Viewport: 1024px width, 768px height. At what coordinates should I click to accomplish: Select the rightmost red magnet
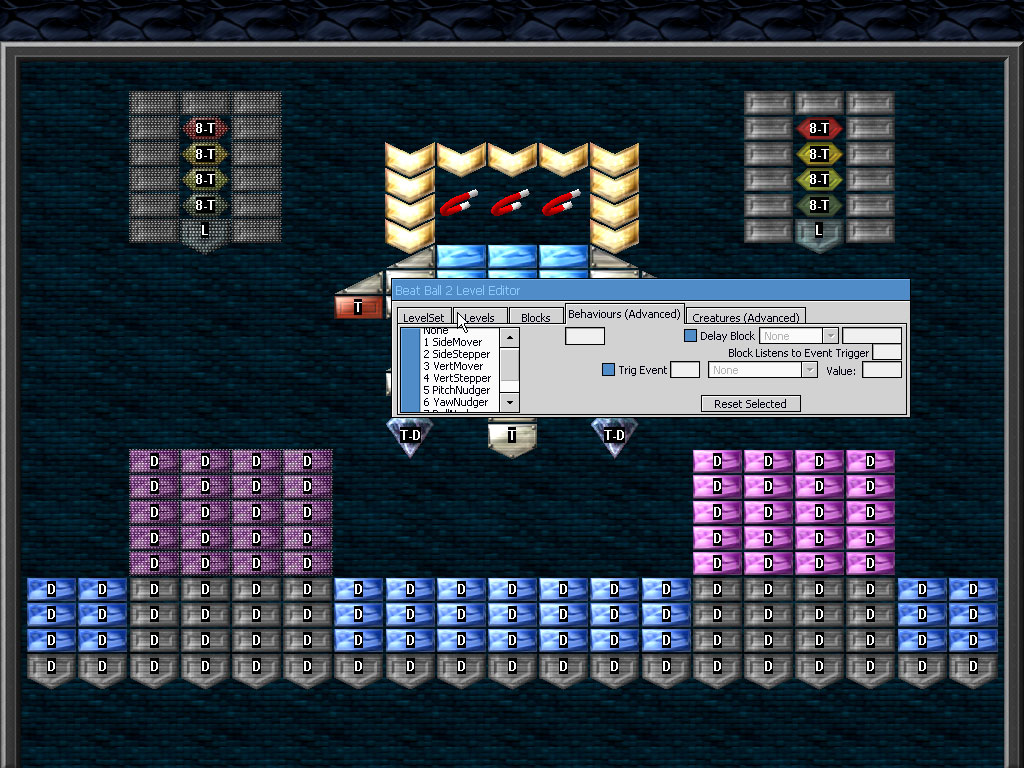561,202
